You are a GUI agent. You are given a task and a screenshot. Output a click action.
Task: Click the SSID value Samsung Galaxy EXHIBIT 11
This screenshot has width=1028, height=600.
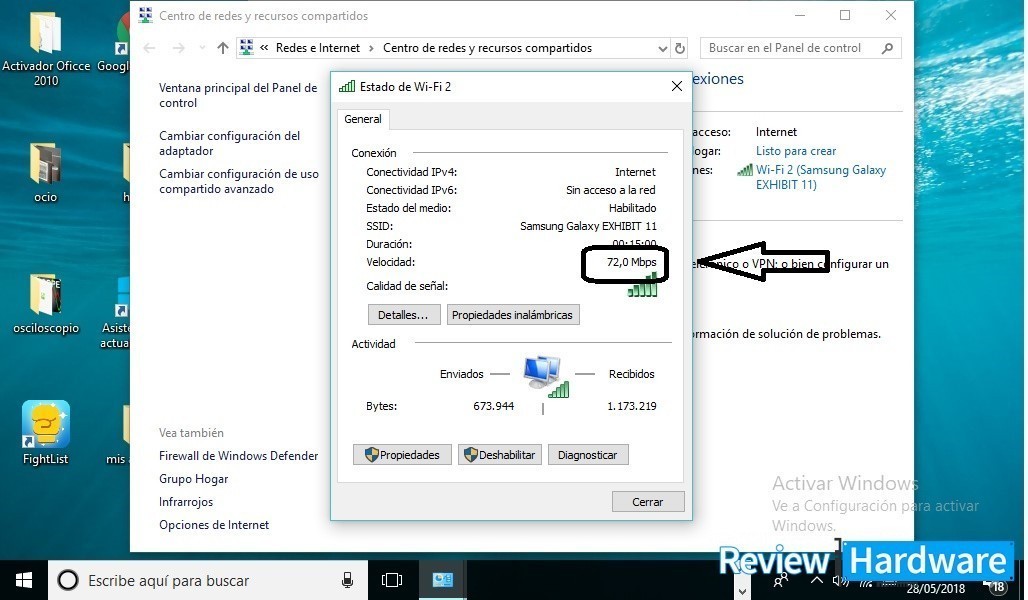pos(588,226)
